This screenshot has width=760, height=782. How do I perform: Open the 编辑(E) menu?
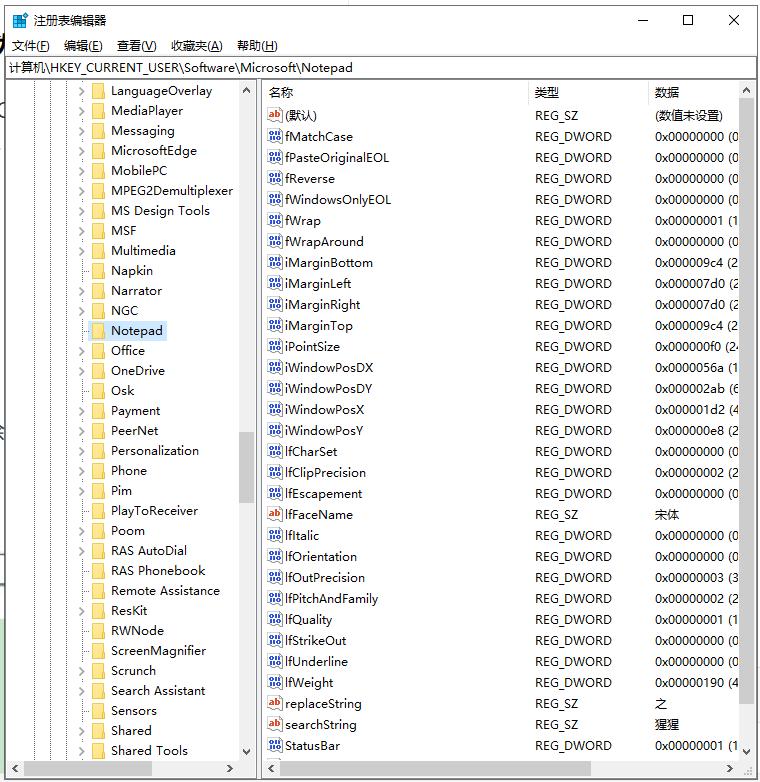[83, 46]
